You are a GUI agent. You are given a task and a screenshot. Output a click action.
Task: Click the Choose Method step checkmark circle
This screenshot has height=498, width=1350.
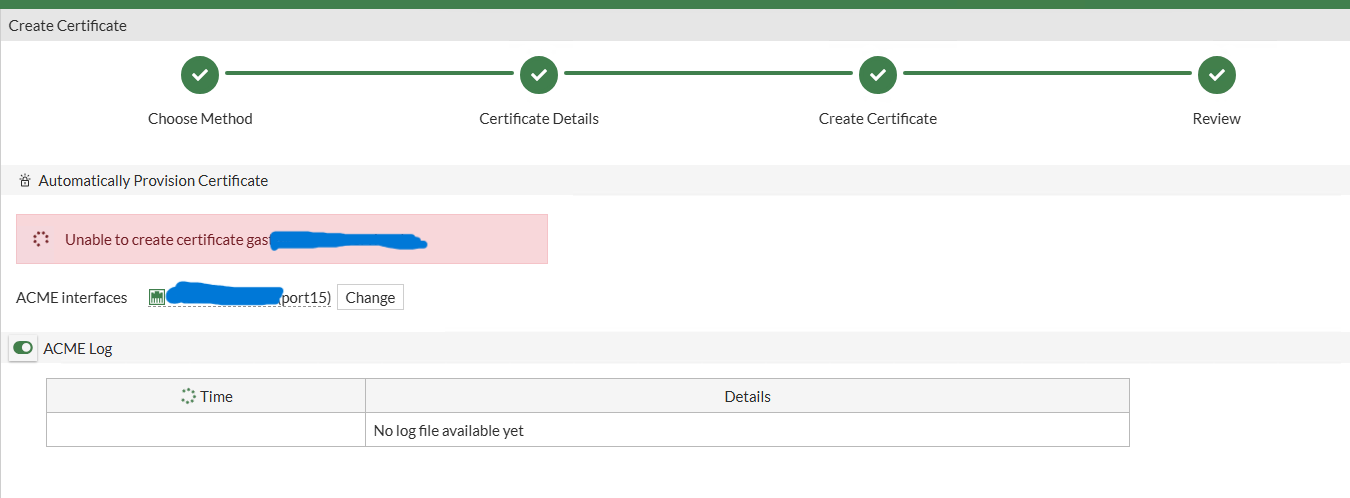[200, 74]
